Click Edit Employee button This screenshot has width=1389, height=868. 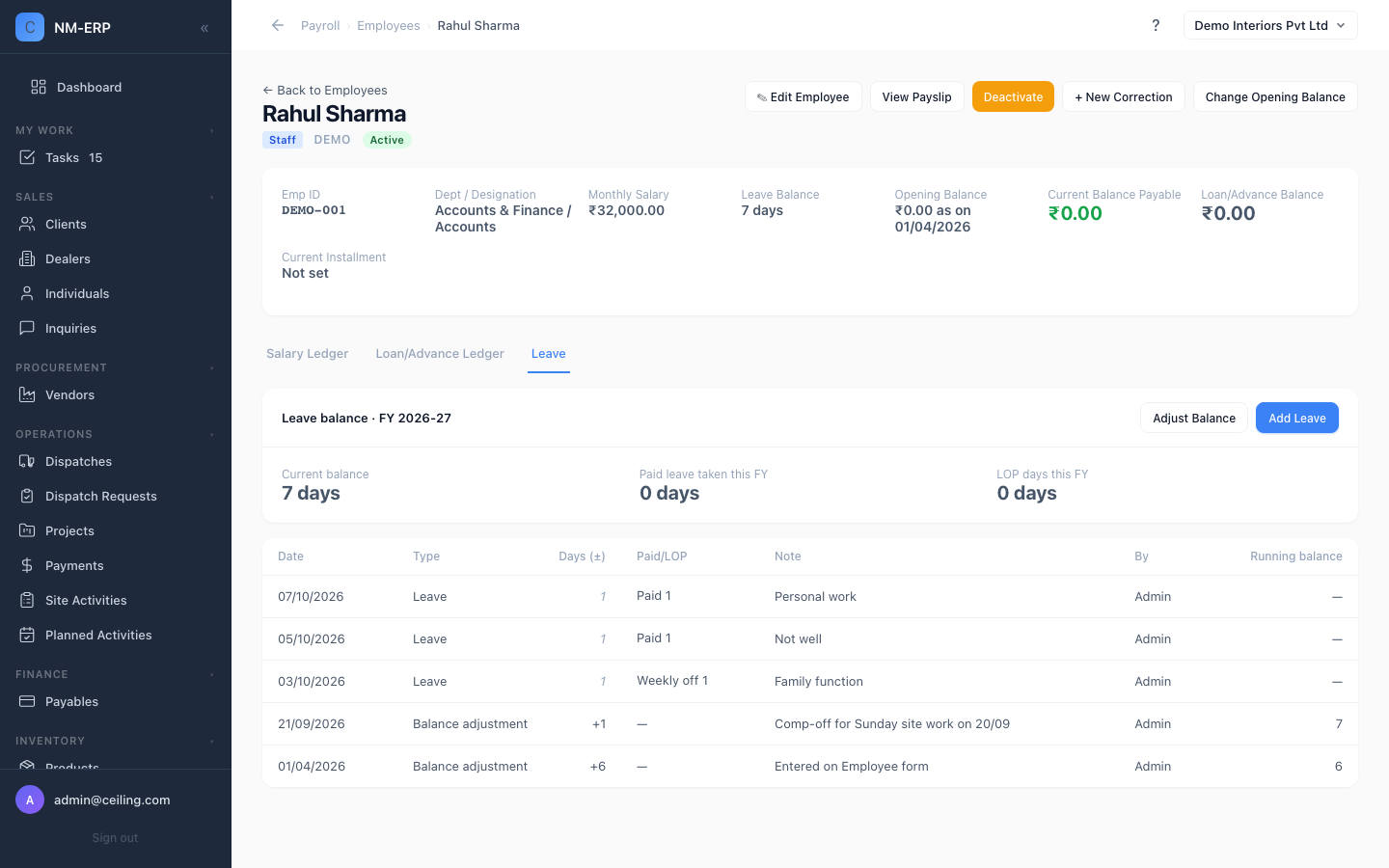803,96
